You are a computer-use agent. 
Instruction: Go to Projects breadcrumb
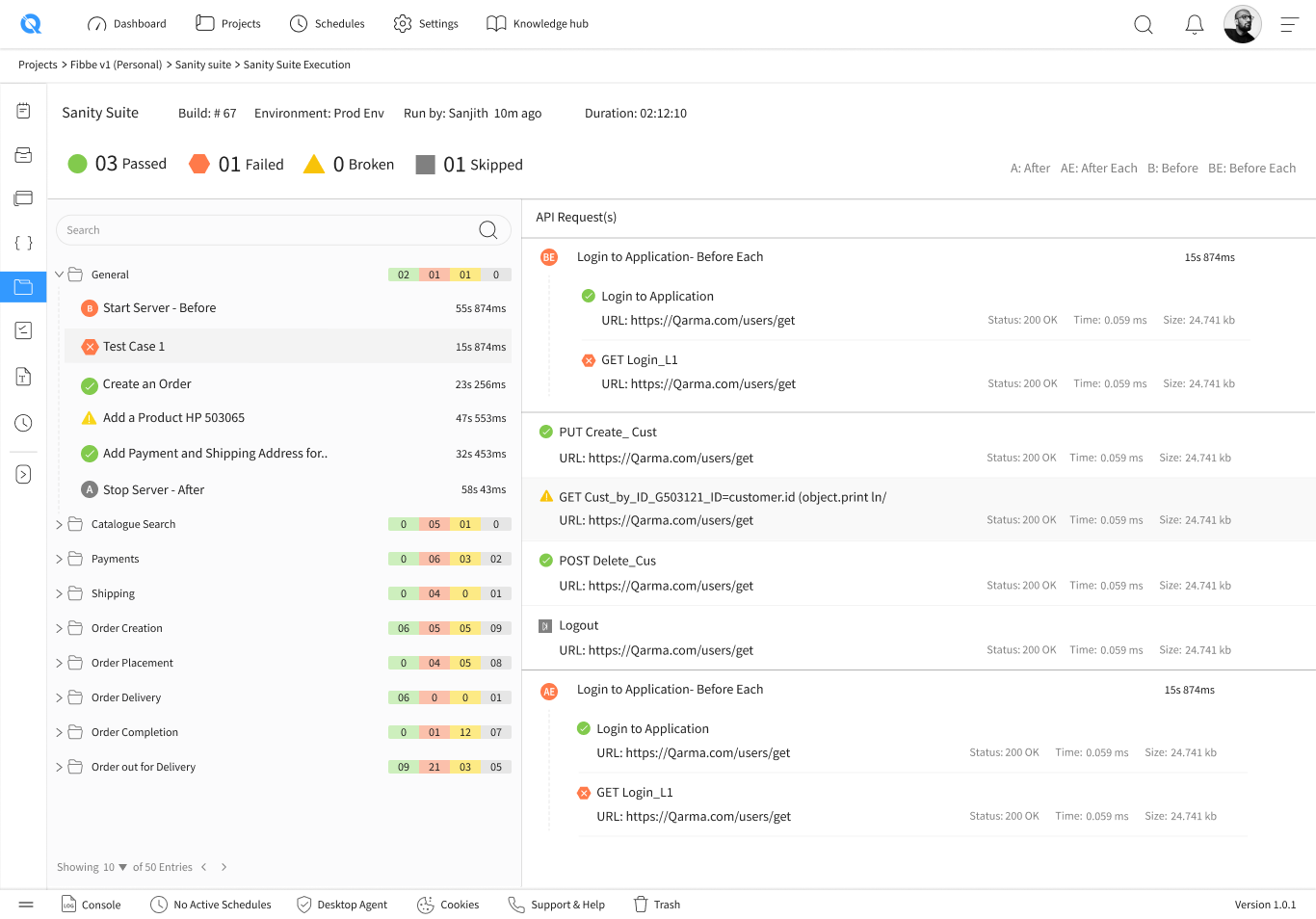click(x=38, y=65)
